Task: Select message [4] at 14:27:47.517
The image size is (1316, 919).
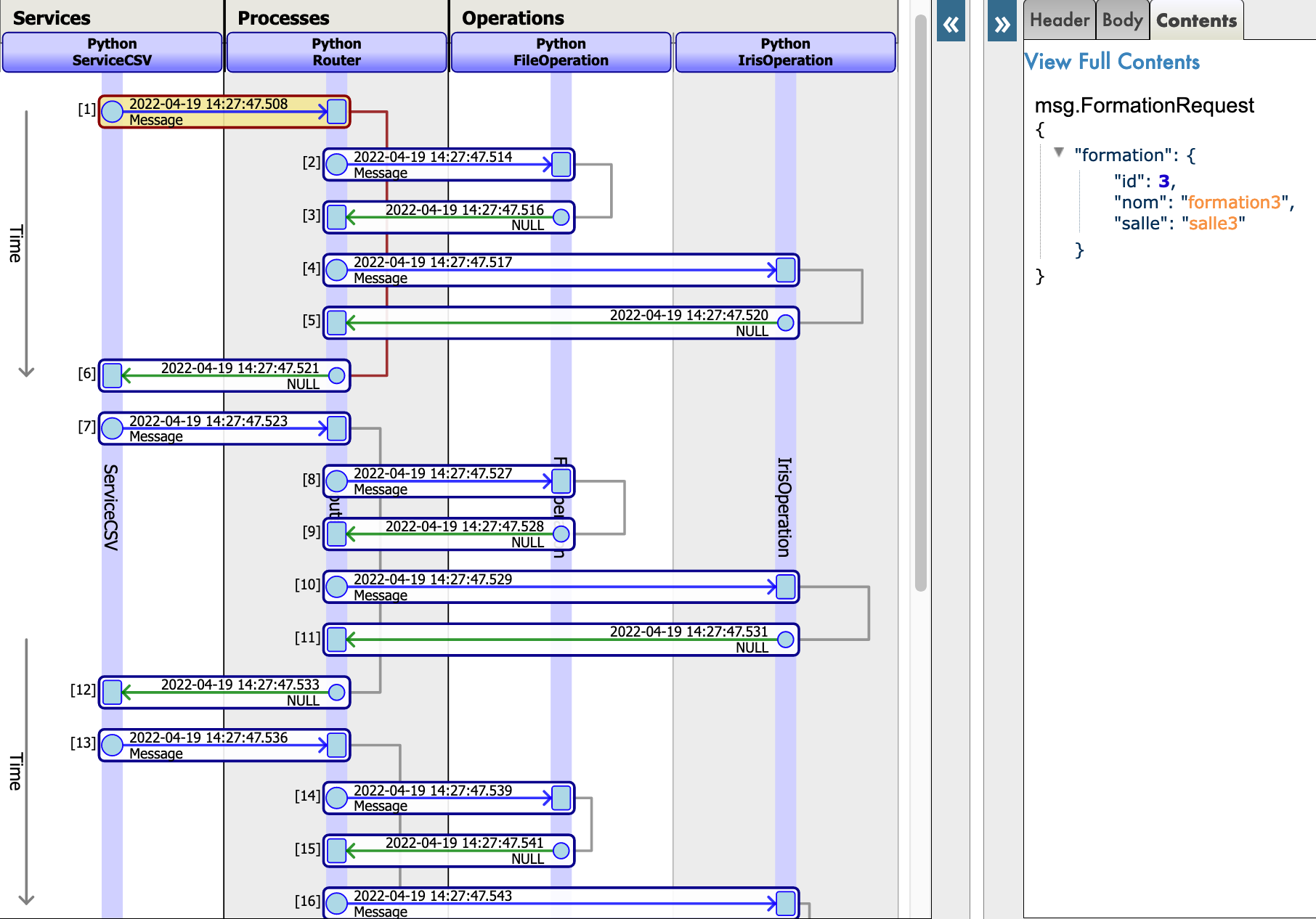Action: tap(561, 270)
